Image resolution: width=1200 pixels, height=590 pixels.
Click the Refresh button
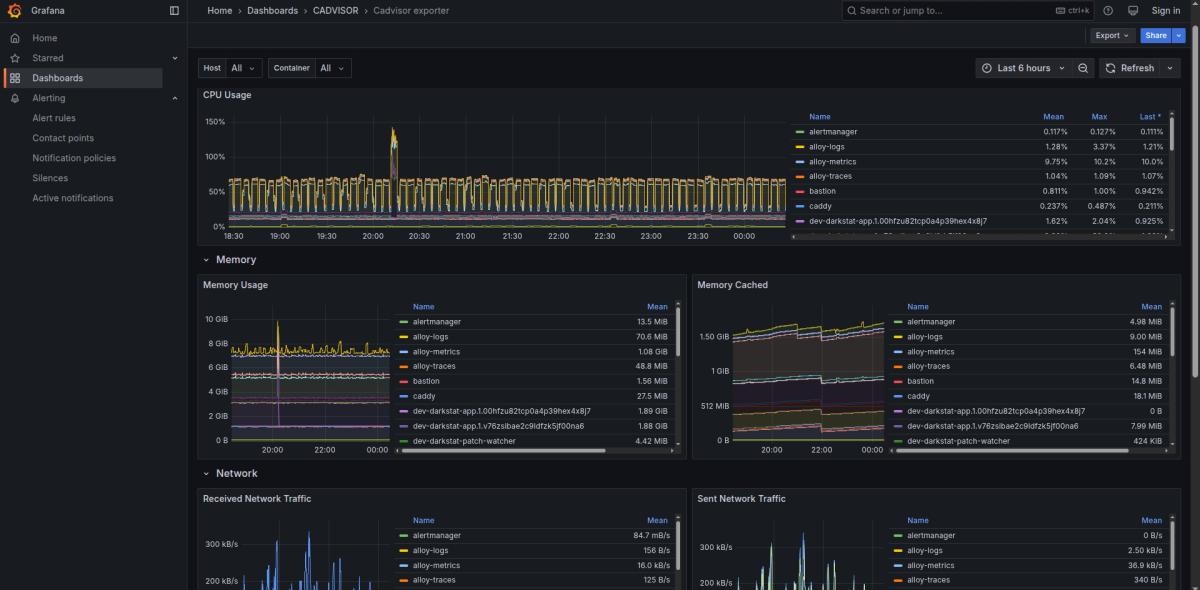coord(1130,68)
